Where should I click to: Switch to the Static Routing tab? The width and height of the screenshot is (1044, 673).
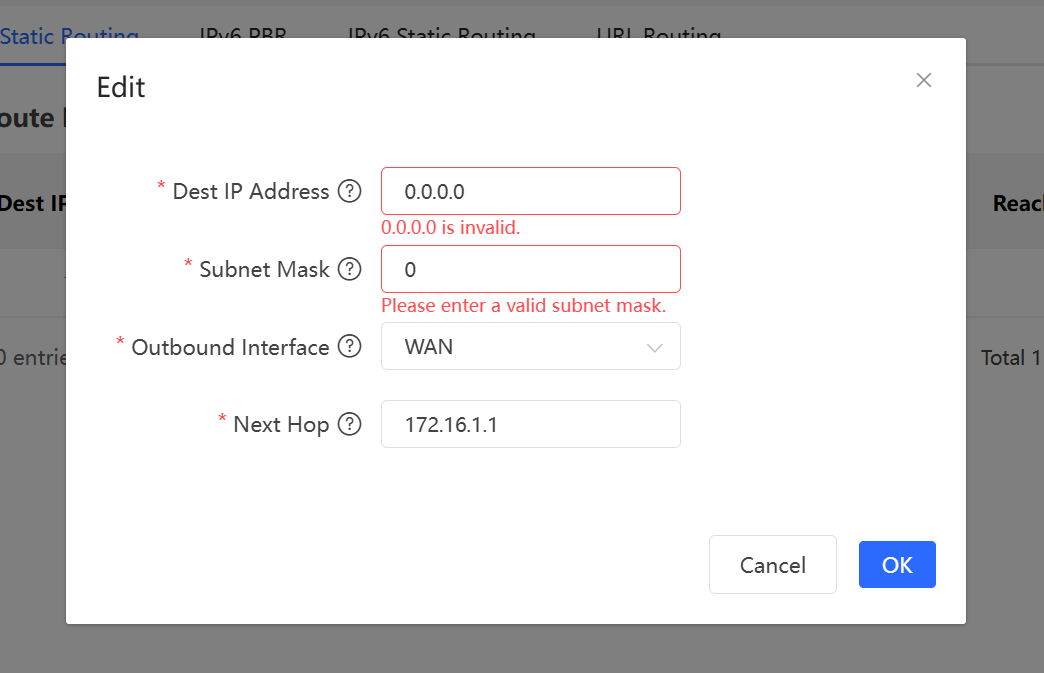point(69,35)
